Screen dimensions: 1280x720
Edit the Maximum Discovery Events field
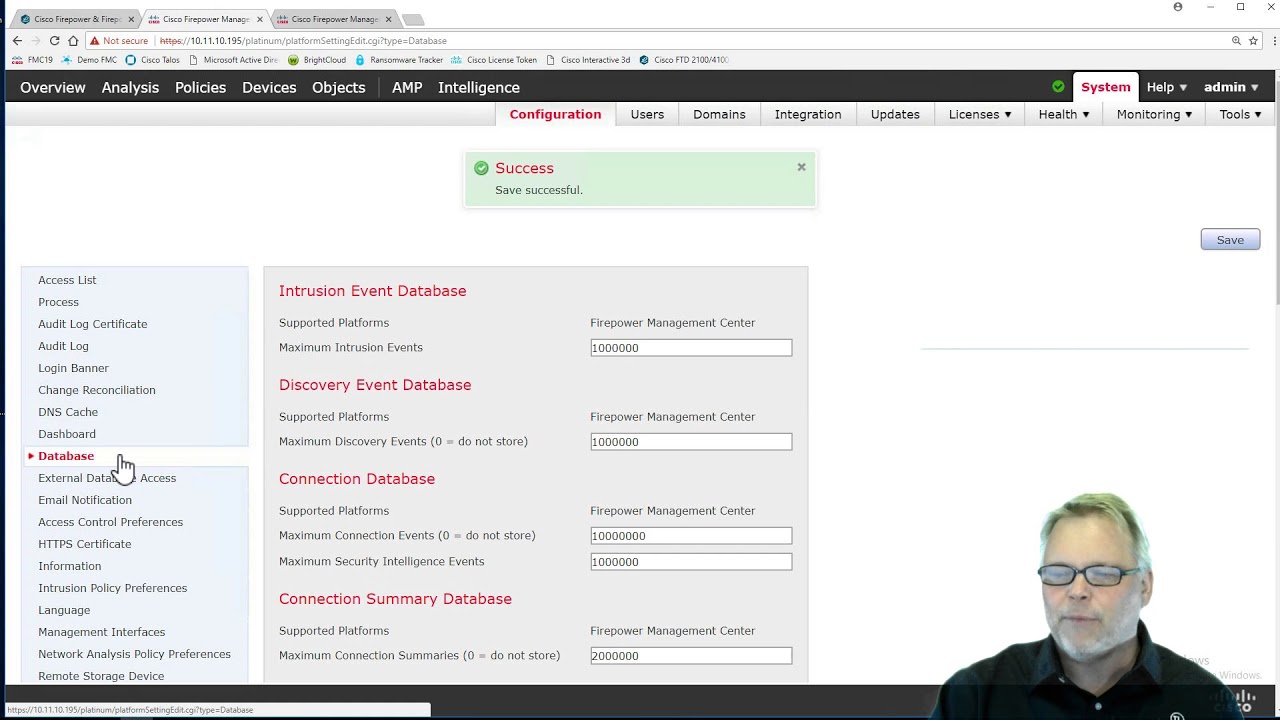pos(691,442)
